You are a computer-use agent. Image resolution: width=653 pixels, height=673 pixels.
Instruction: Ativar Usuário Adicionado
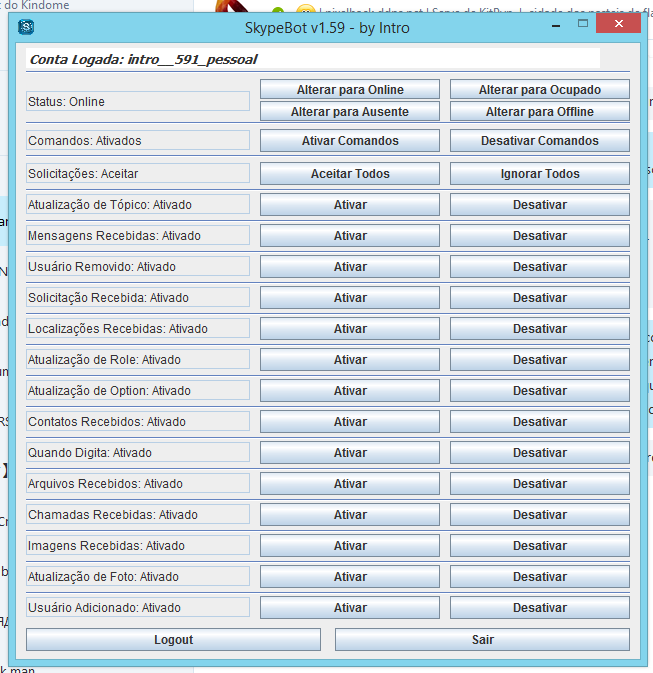350,607
